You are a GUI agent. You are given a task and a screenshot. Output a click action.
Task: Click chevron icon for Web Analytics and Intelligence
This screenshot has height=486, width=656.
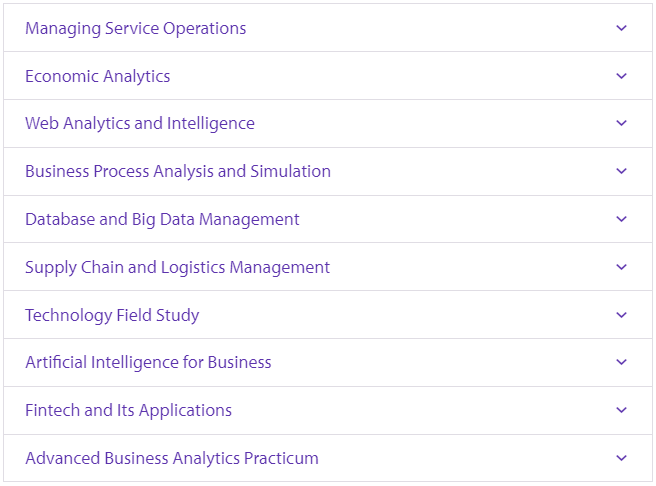tap(622, 124)
